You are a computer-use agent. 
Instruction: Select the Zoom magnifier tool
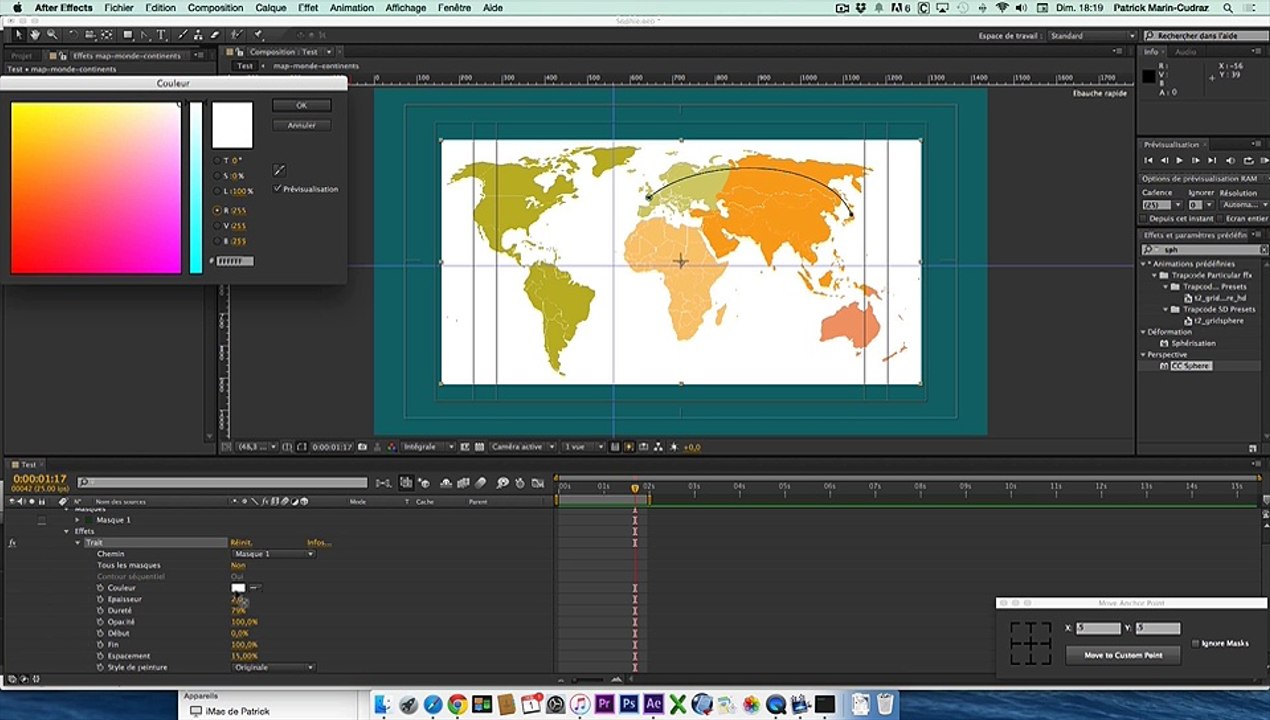[52, 35]
